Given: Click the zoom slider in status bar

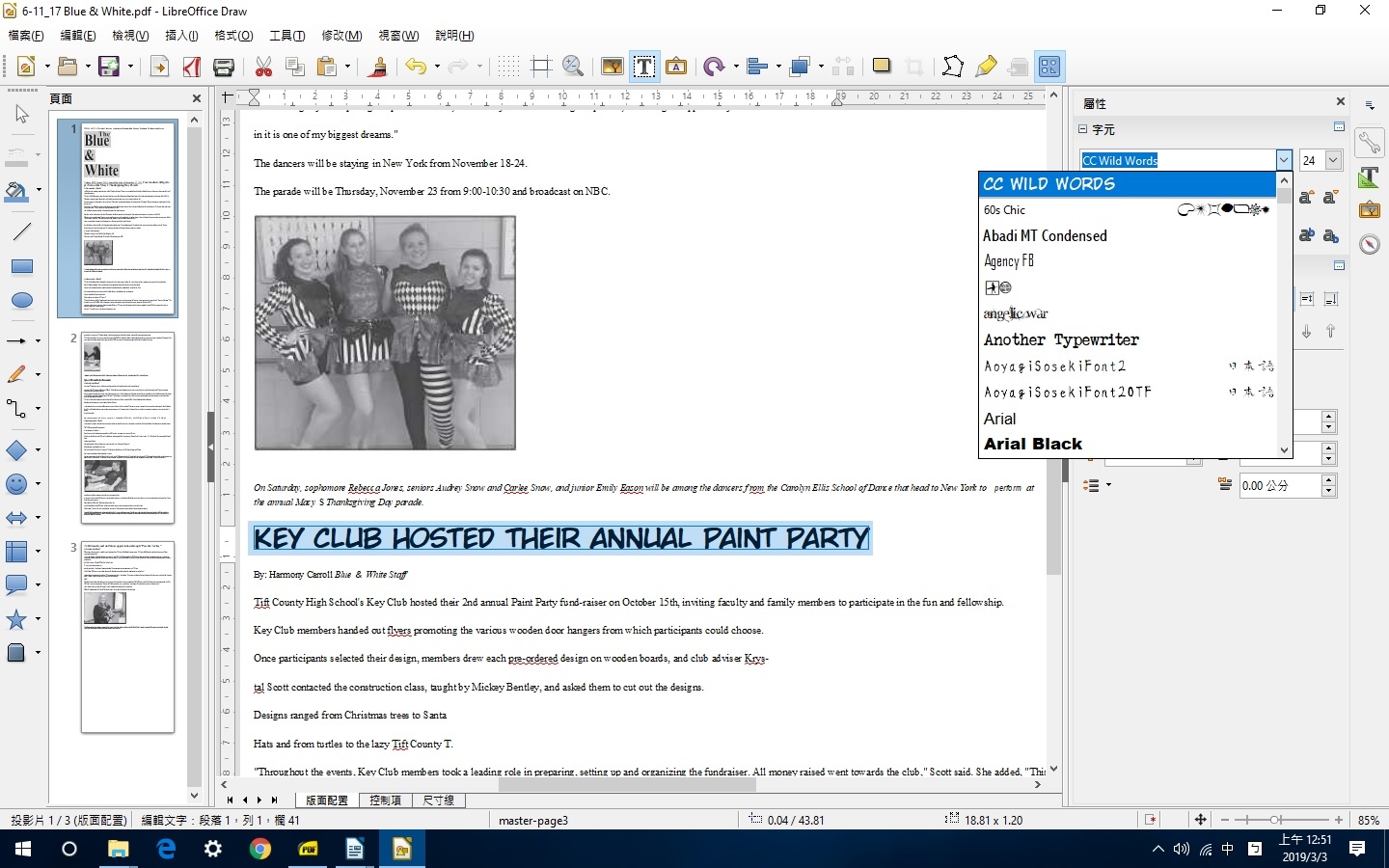Looking at the screenshot, I should point(1282,820).
